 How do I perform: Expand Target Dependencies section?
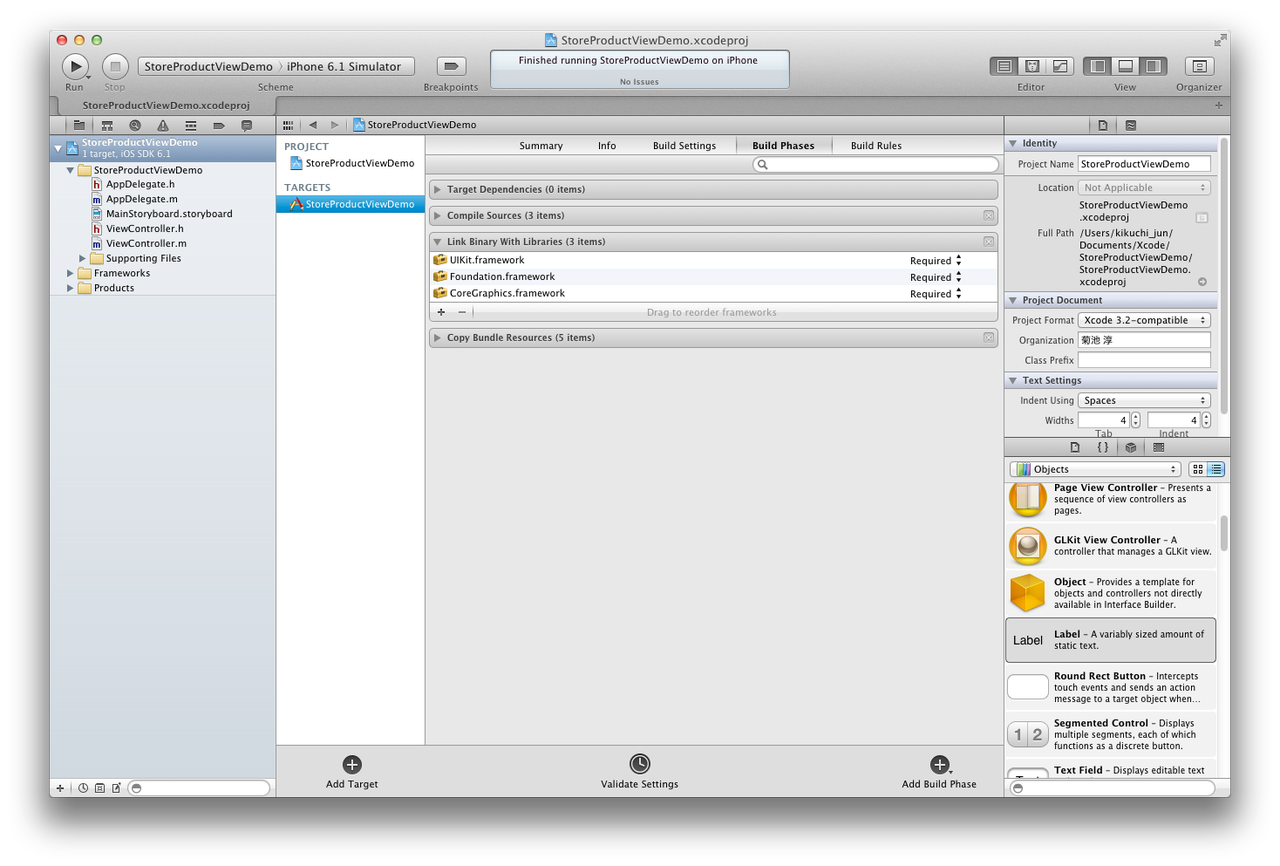point(437,189)
